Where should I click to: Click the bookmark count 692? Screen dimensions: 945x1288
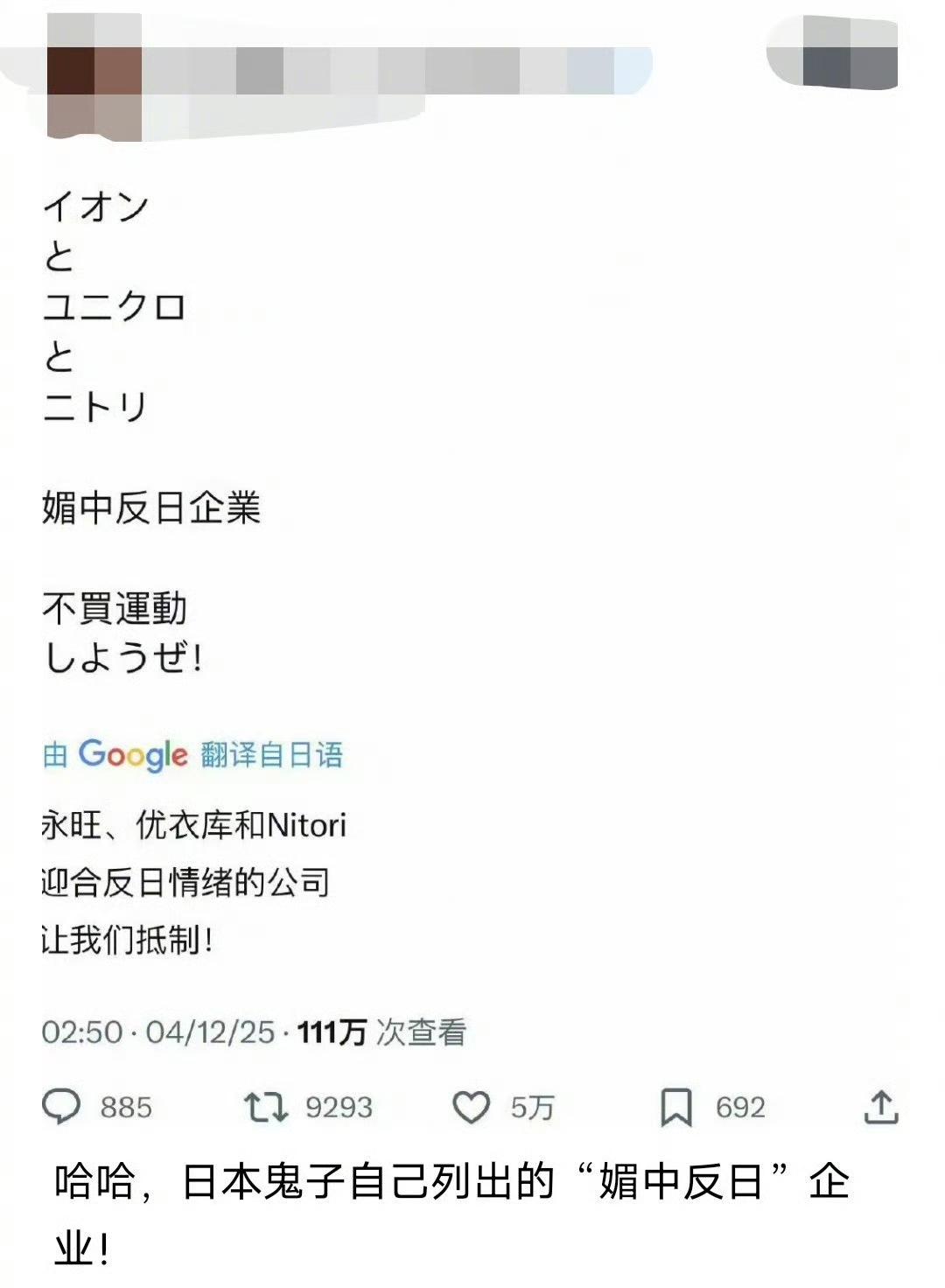tap(739, 1109)
